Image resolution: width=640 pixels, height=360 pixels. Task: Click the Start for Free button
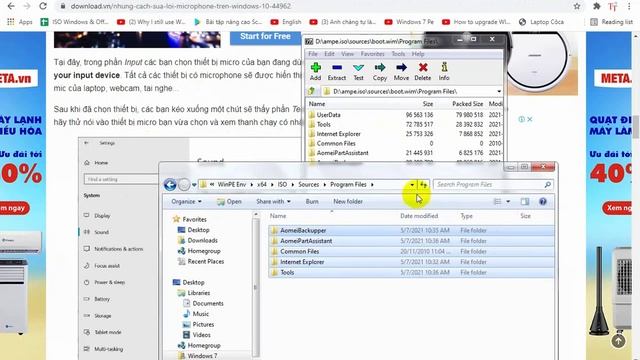tap(265, 37)
